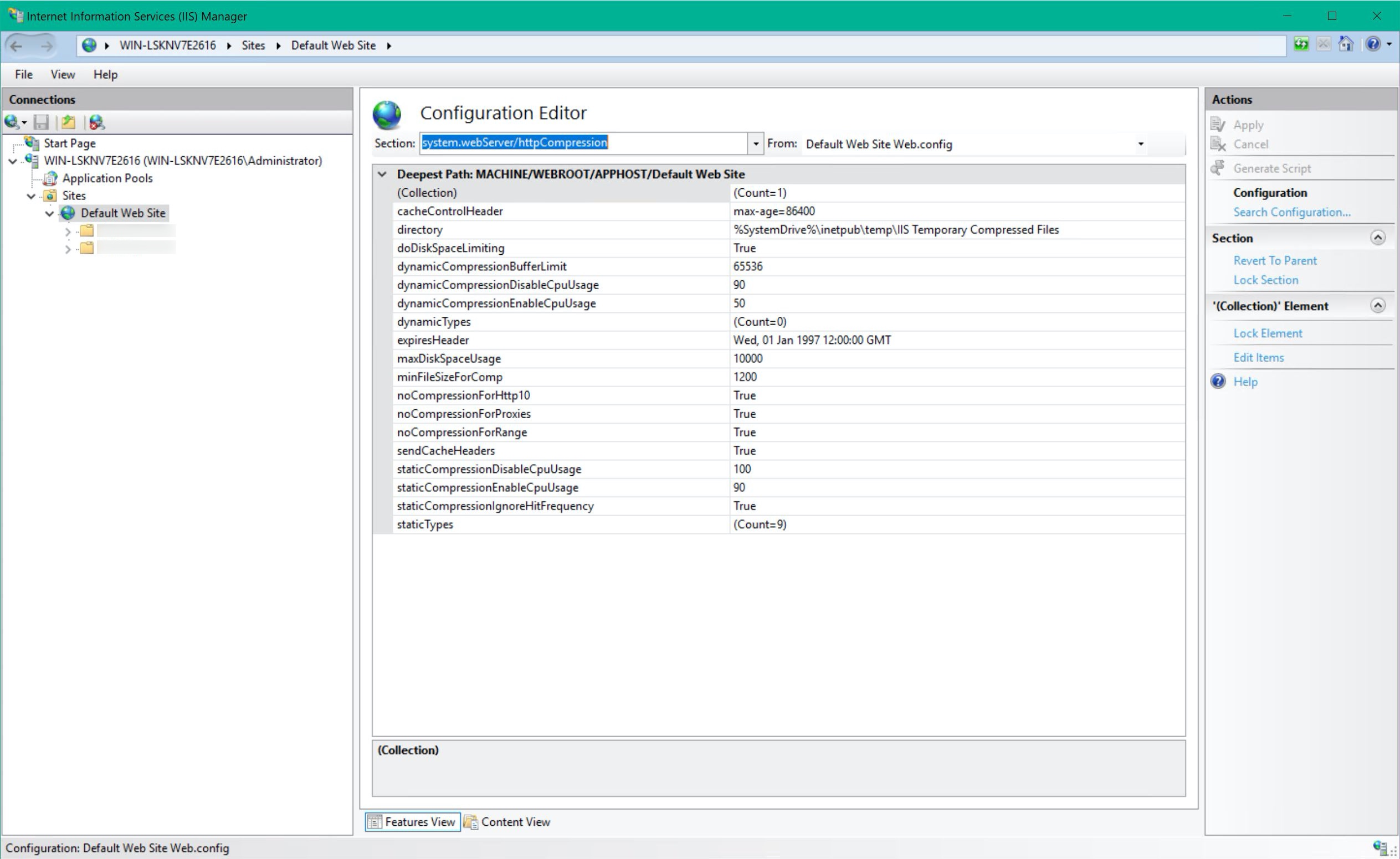Image resolution: width=1400 pixels, height=859 pixels.
Task: Click the Section path input field
Action: click(583, 143)
